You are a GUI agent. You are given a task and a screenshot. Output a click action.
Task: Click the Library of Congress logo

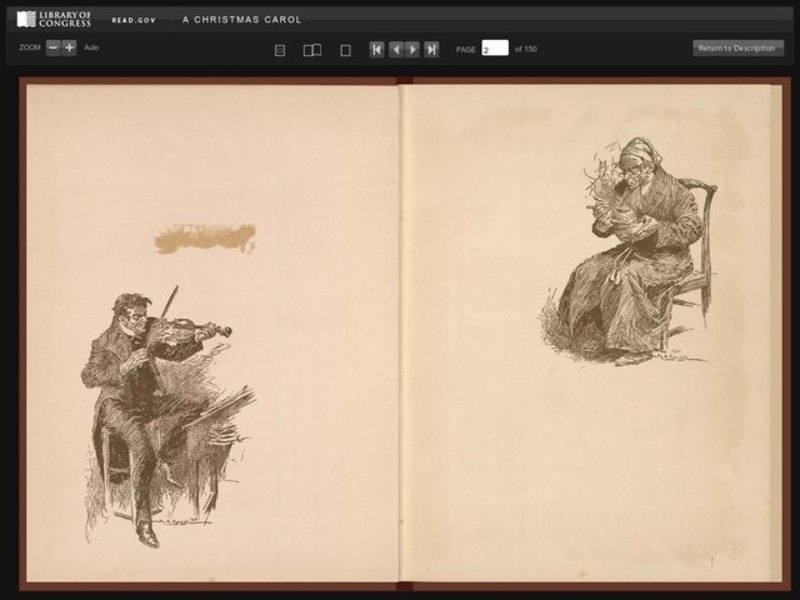[x=55, y=17]
